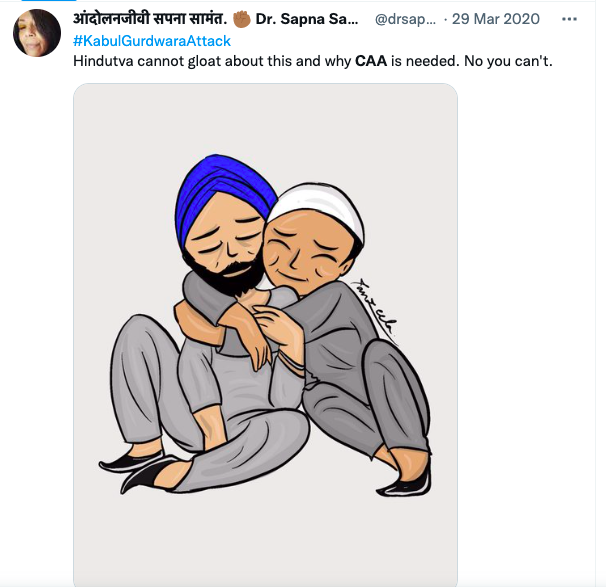Open tweet permalink via 29 Mar 2020 date
This screenshot has width=606, height=587.
(495, 19)
